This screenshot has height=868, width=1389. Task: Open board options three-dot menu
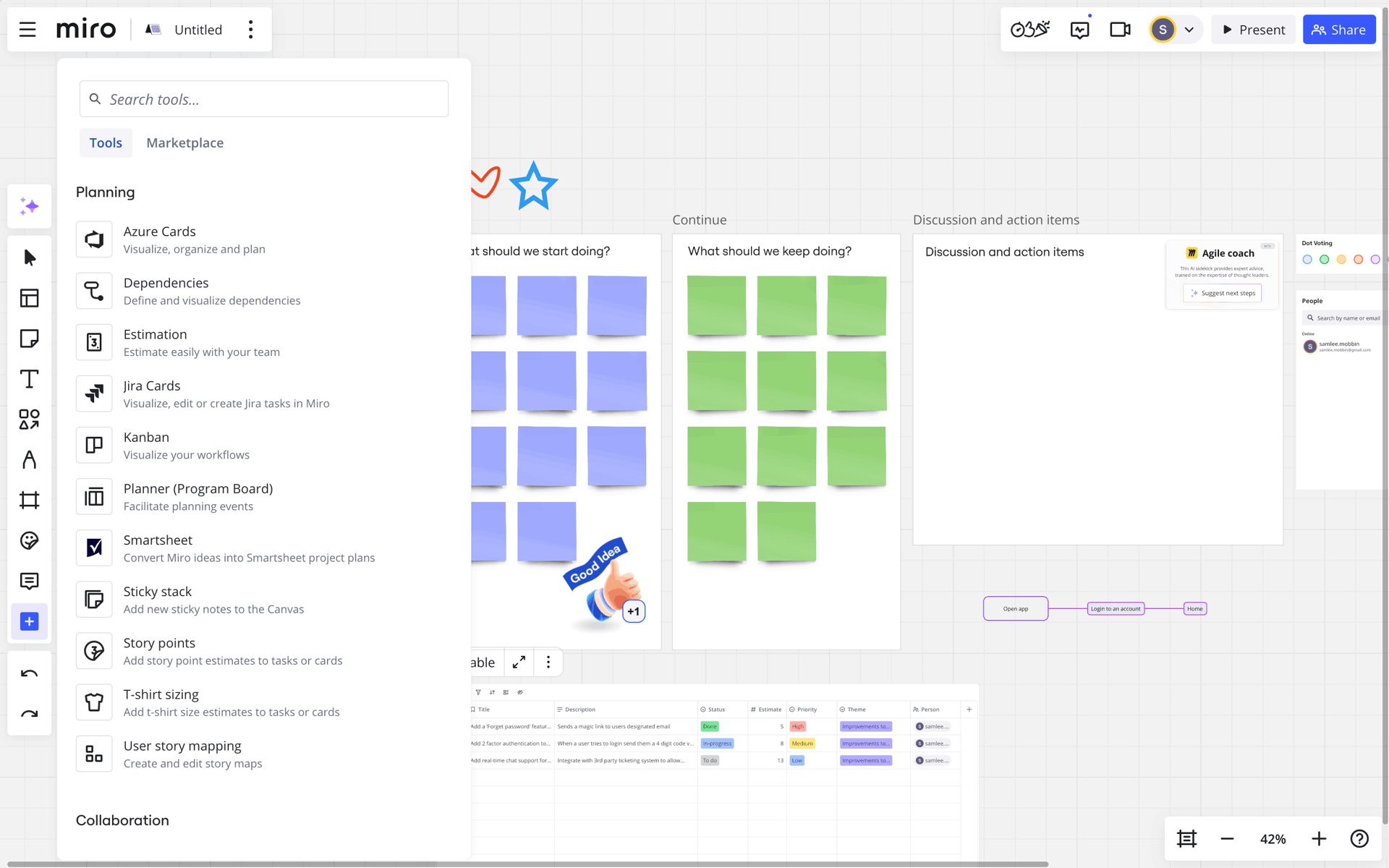coord(251,30)
